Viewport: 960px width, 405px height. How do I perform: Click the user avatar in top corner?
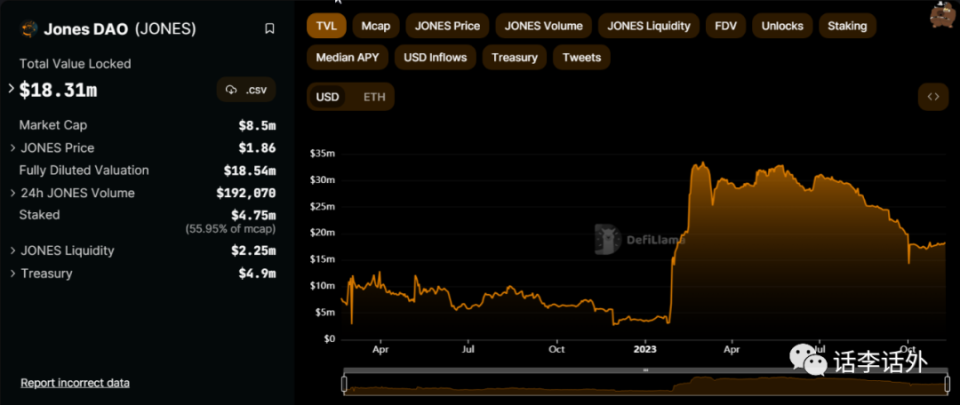tap(942, 15)
